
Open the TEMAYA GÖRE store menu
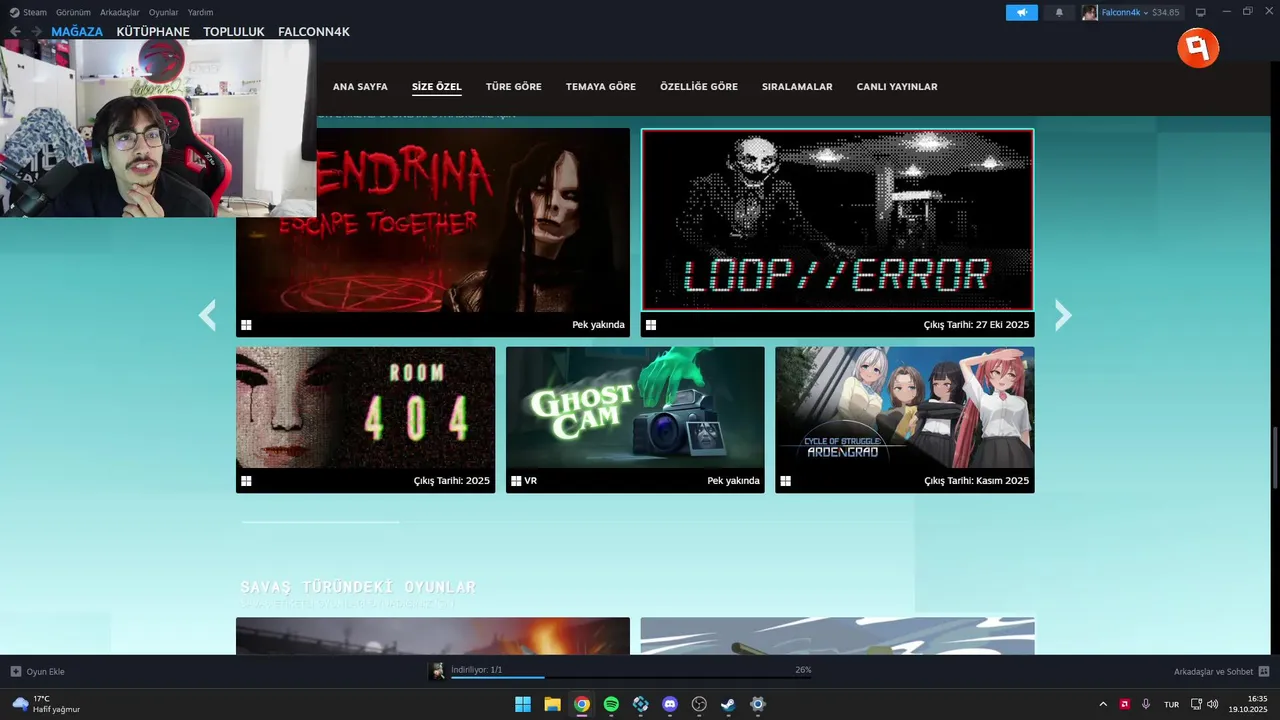(x=601, y=87)
